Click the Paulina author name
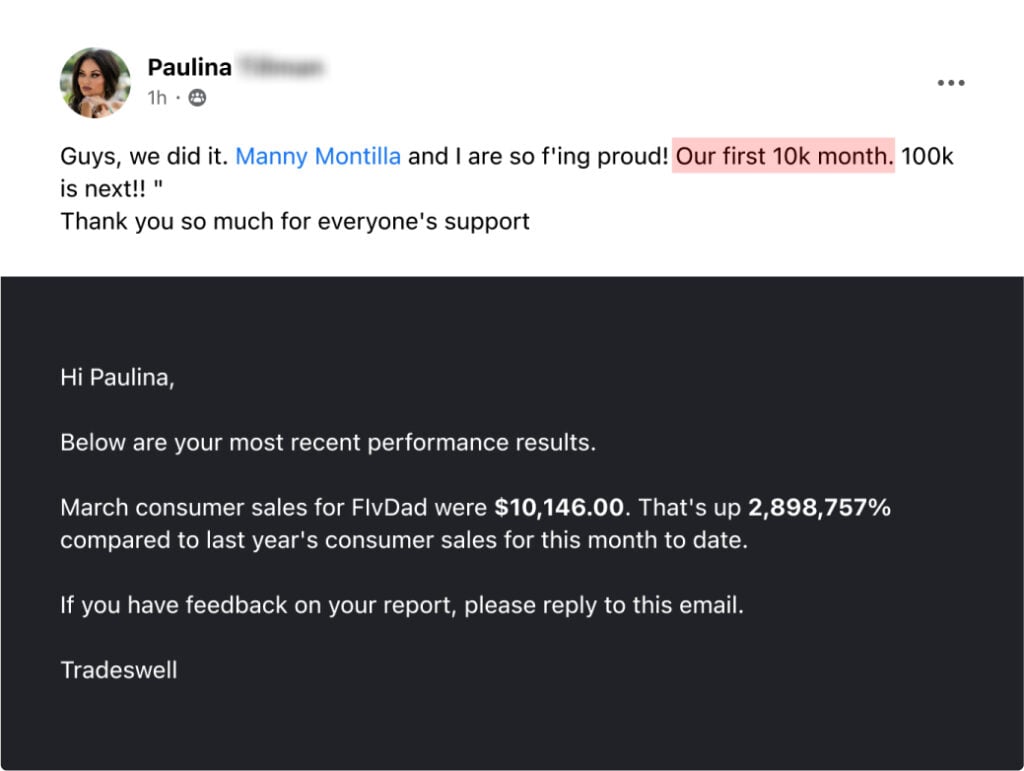Image resolution: width=1024 pixels, height=771 pixels. coord(189,67)
